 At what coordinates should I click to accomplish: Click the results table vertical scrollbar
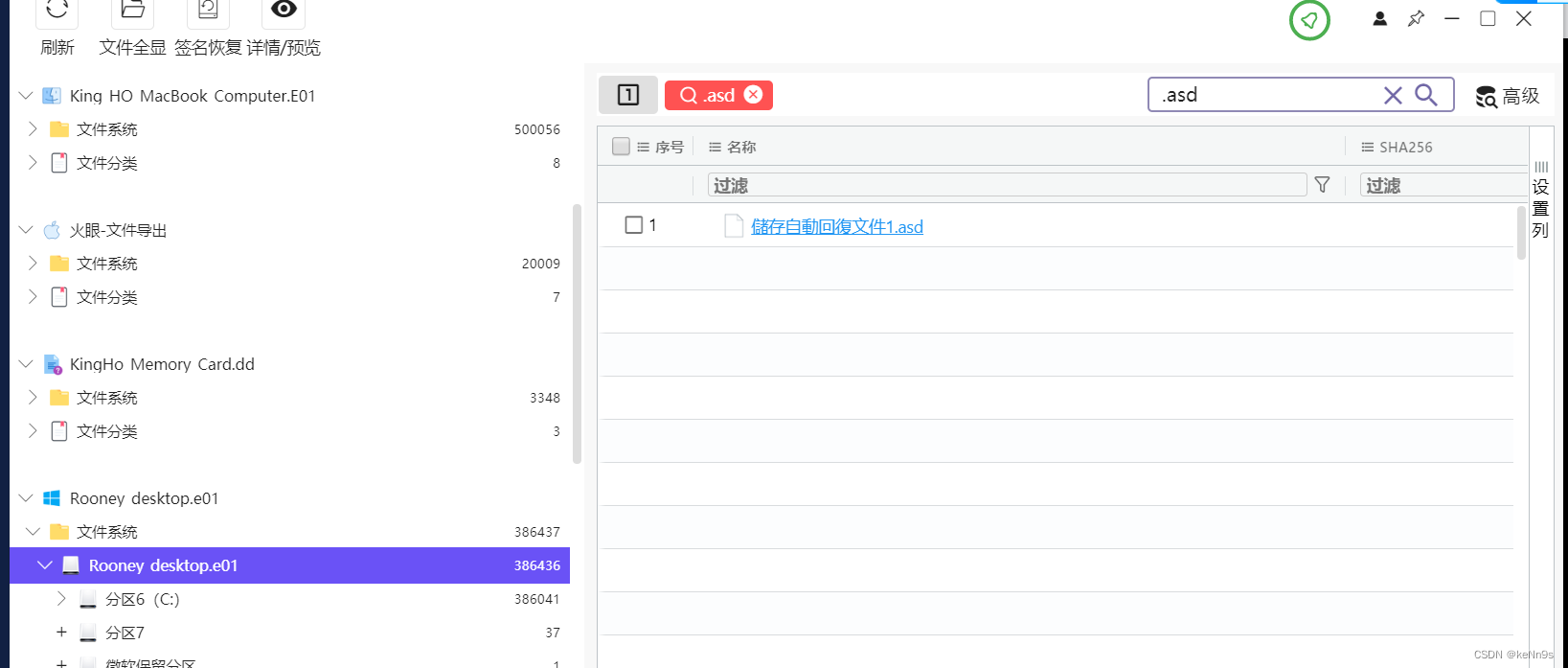click(1521, 232)
